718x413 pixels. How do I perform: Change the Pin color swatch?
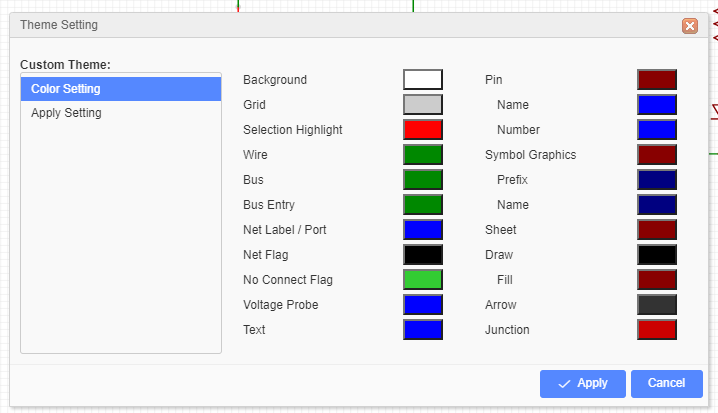pos(657,80)
